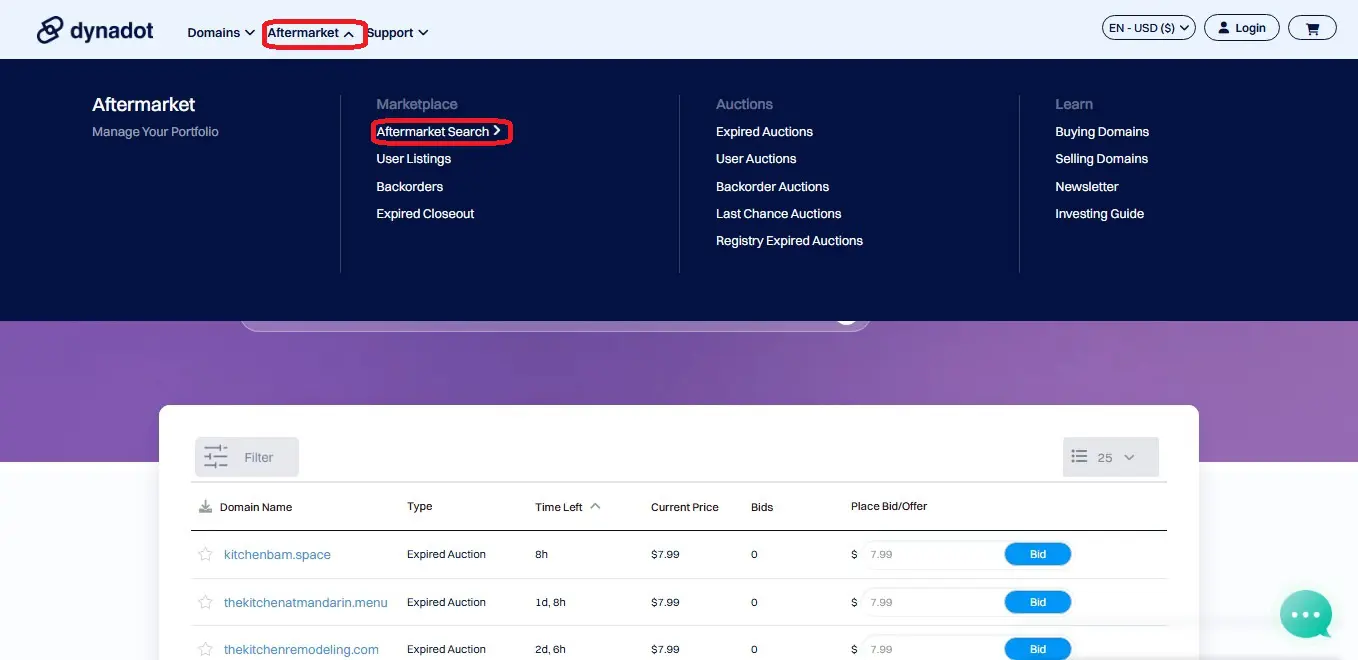1358x660 pixels.
Task: Collapse the Aftermarket menu
Action: [311, 33]
